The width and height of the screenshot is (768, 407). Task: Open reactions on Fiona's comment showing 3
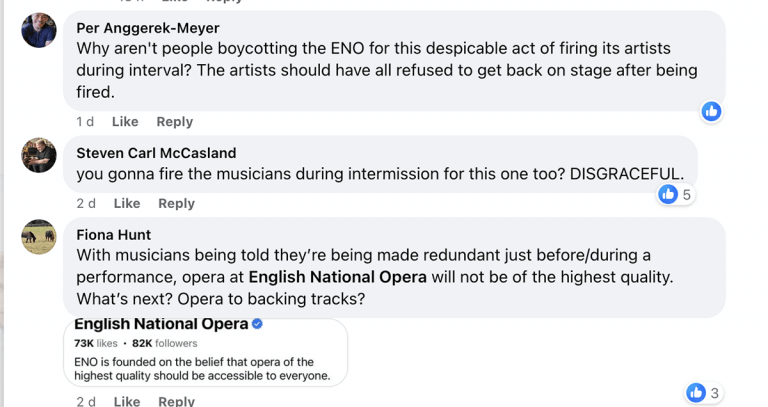point(703,393)
